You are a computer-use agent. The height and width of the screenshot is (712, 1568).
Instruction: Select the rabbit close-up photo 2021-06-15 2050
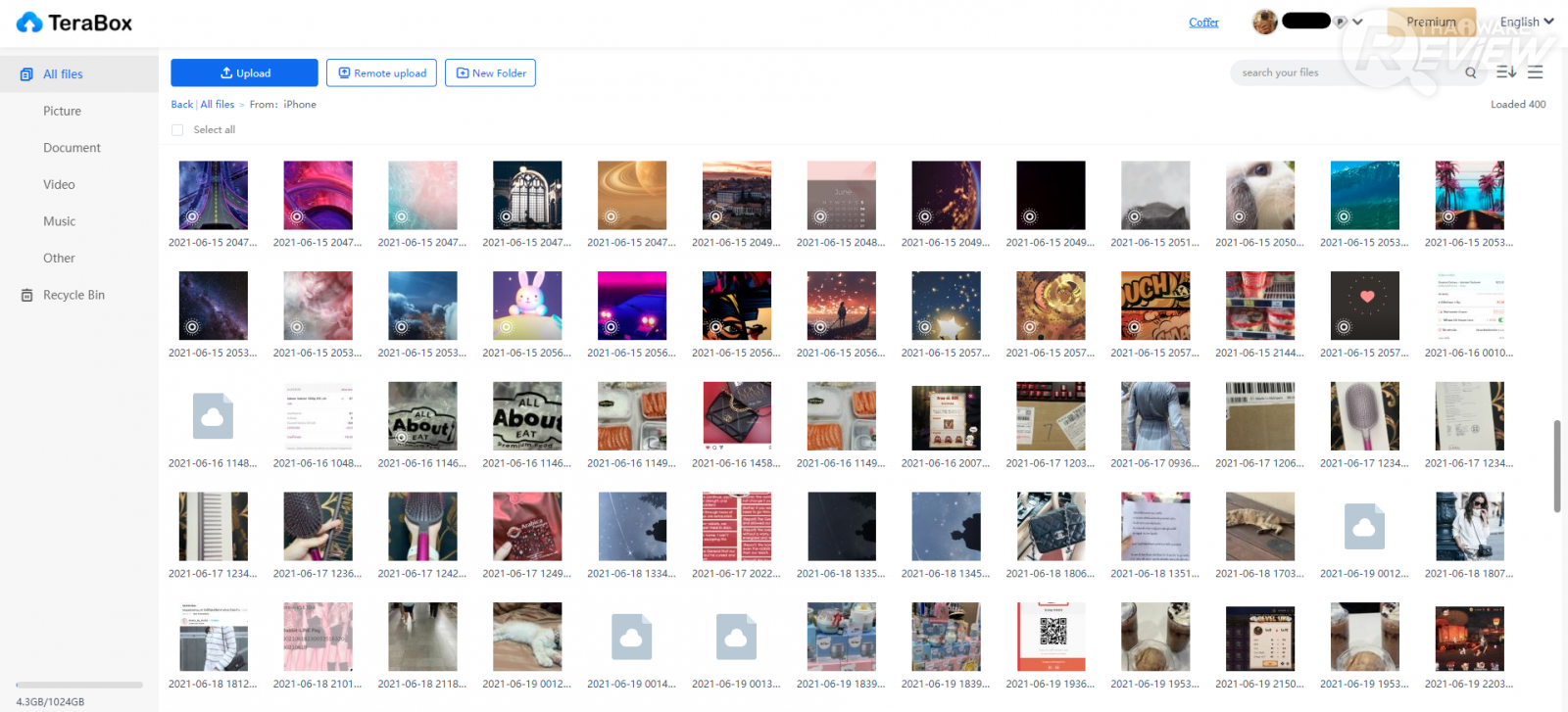point(1260,195)
